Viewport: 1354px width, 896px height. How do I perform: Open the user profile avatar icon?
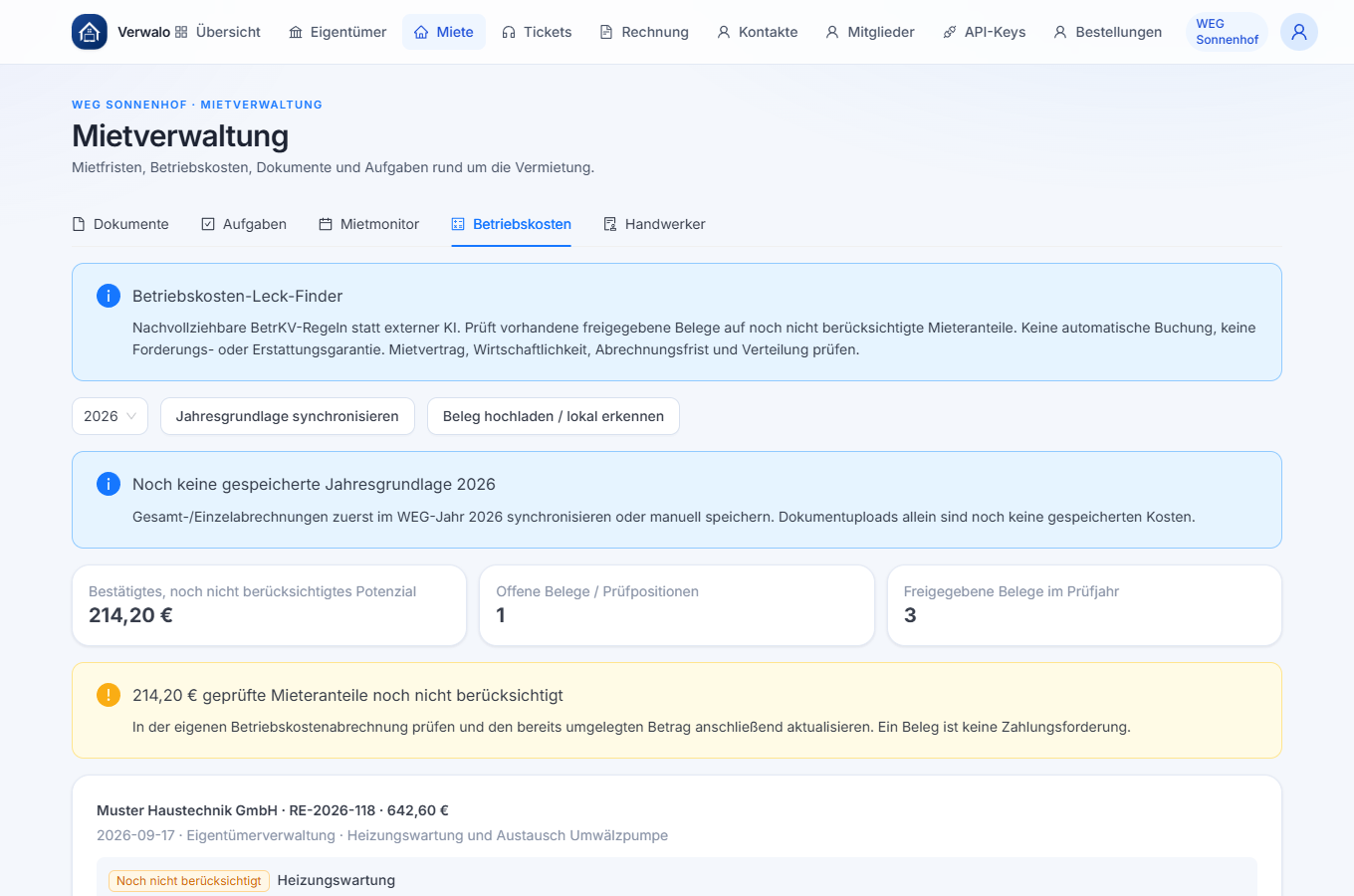pyautogui.click(x=1299, y=32)
